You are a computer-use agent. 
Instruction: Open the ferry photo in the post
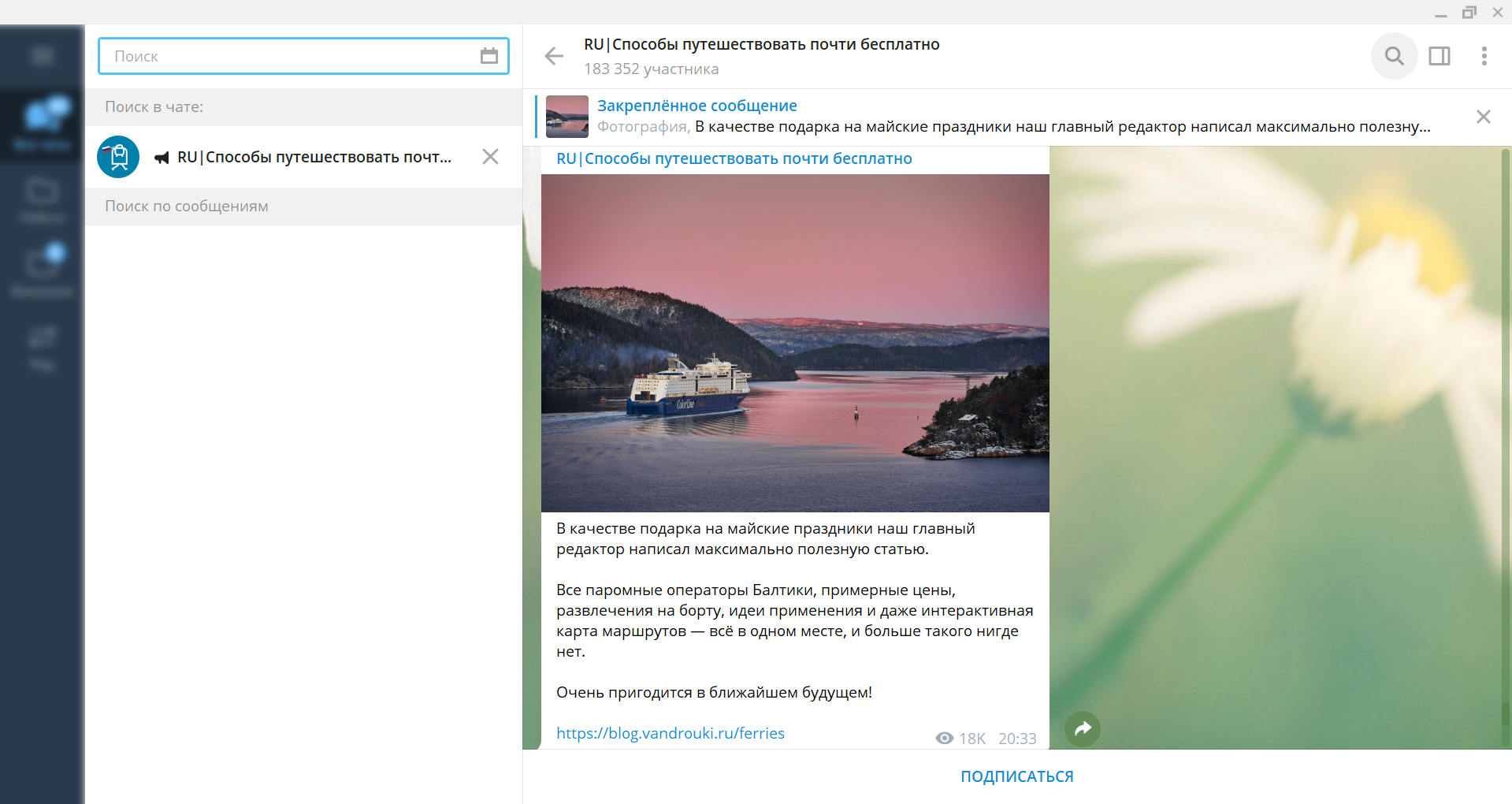(x=794, y=343)
